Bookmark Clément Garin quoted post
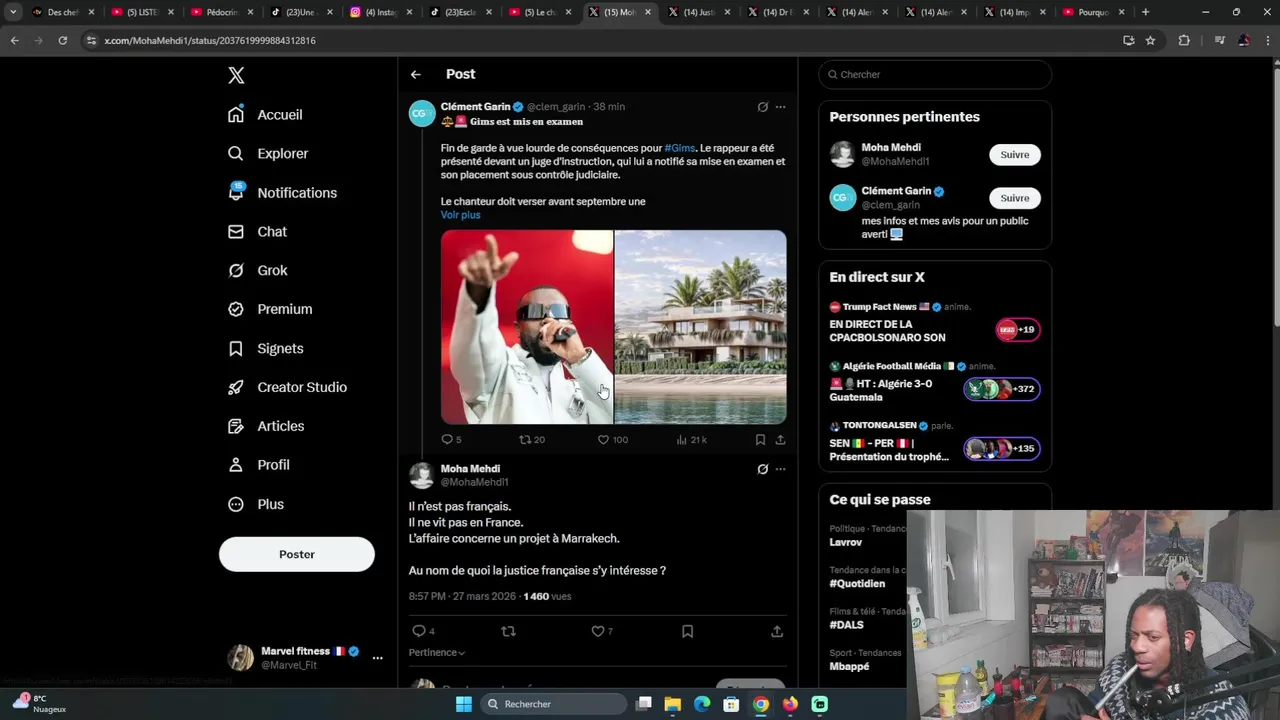This screenshot has width=1280, height=720. pyautogui.click(x=760, y=439)
